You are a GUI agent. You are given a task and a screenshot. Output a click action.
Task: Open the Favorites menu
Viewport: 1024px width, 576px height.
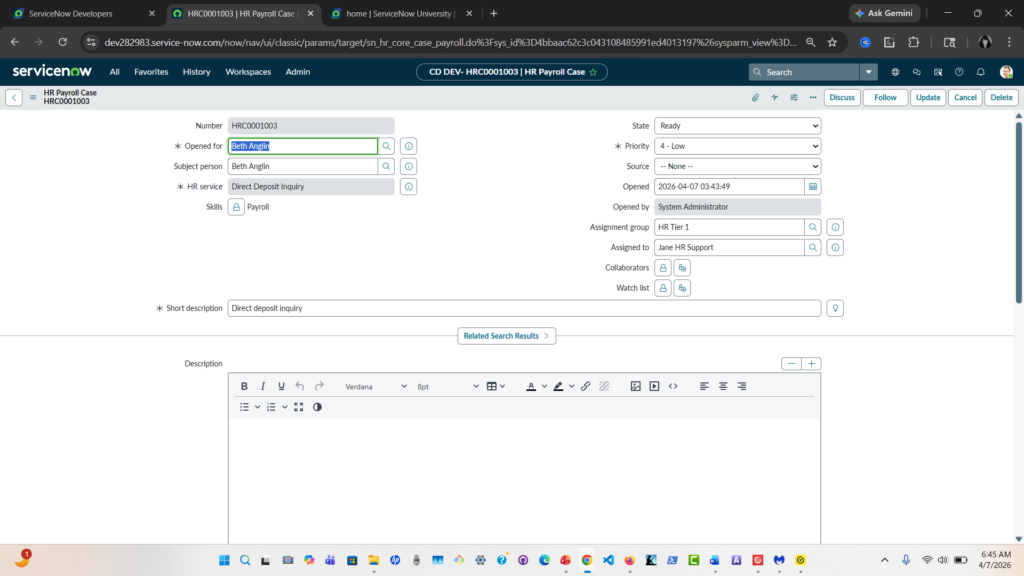tap(151, 72)
